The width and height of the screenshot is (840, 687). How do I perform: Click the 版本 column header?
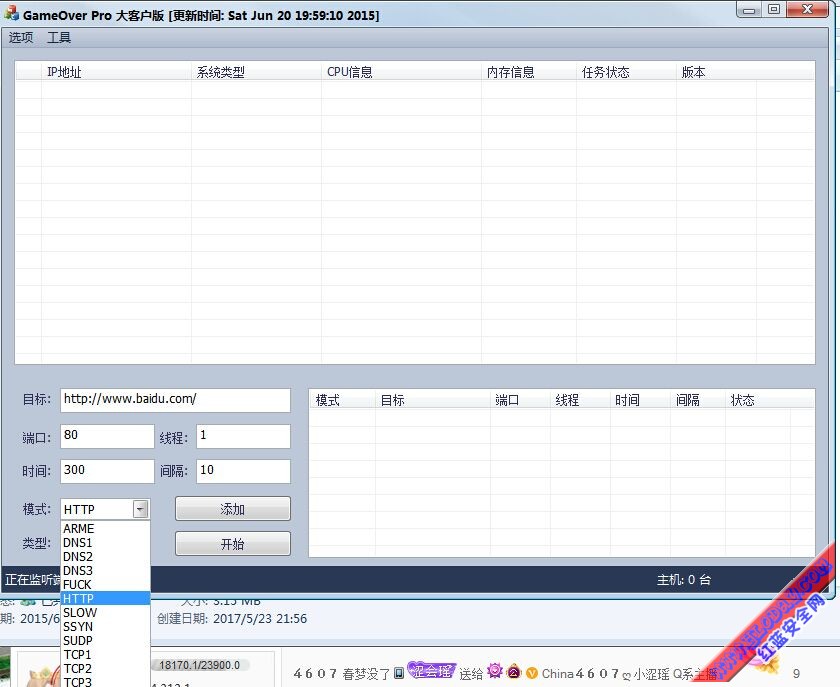point(716,72)
